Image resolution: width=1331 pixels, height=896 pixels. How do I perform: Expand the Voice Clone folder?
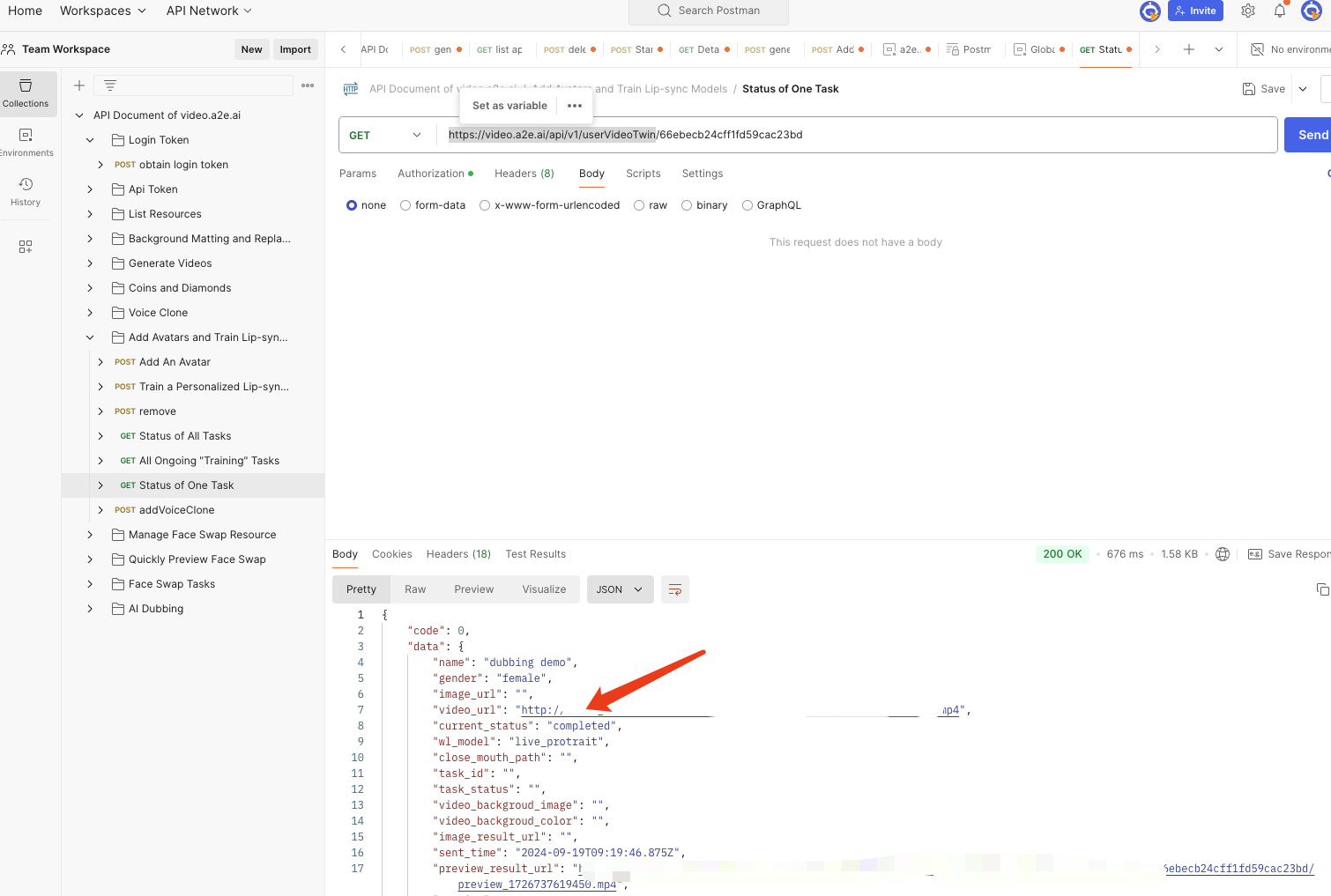tap(90, 313)
